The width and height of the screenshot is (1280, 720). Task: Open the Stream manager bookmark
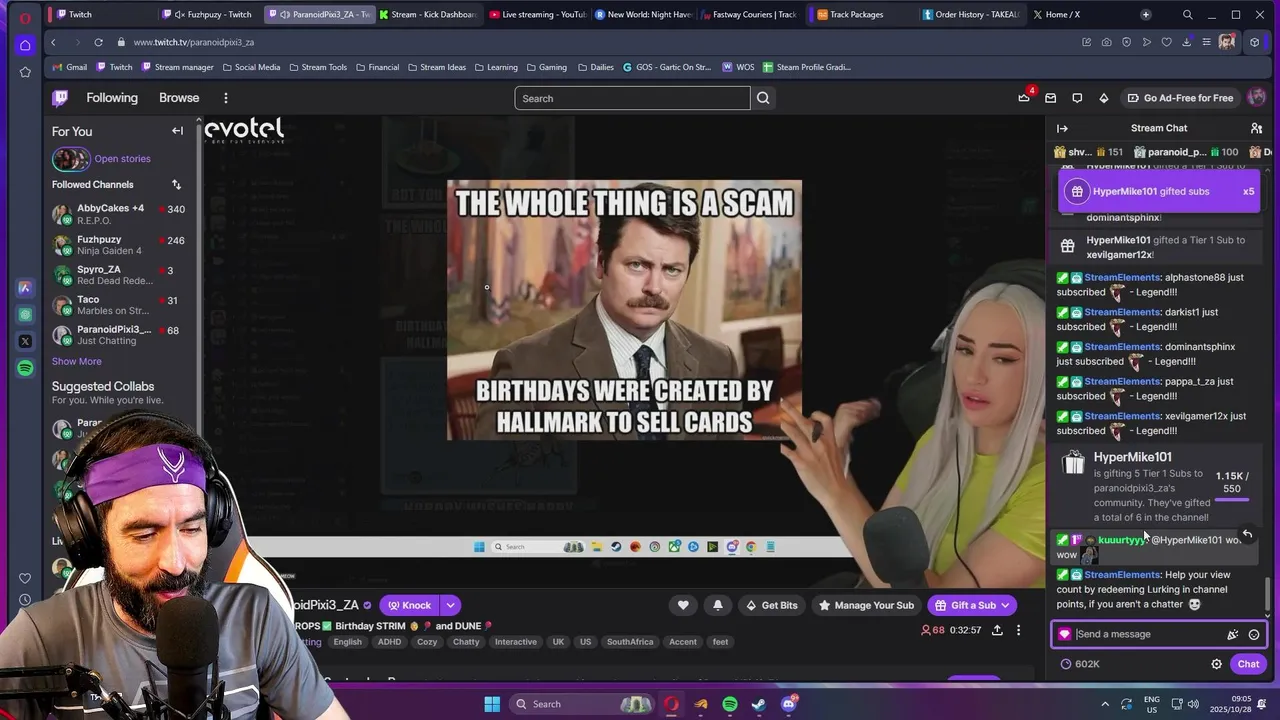point(177,67)
